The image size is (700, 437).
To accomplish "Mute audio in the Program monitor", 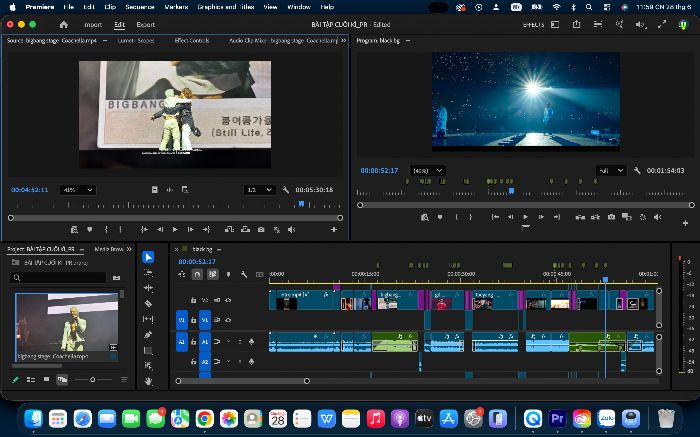I will coord(658,217).
